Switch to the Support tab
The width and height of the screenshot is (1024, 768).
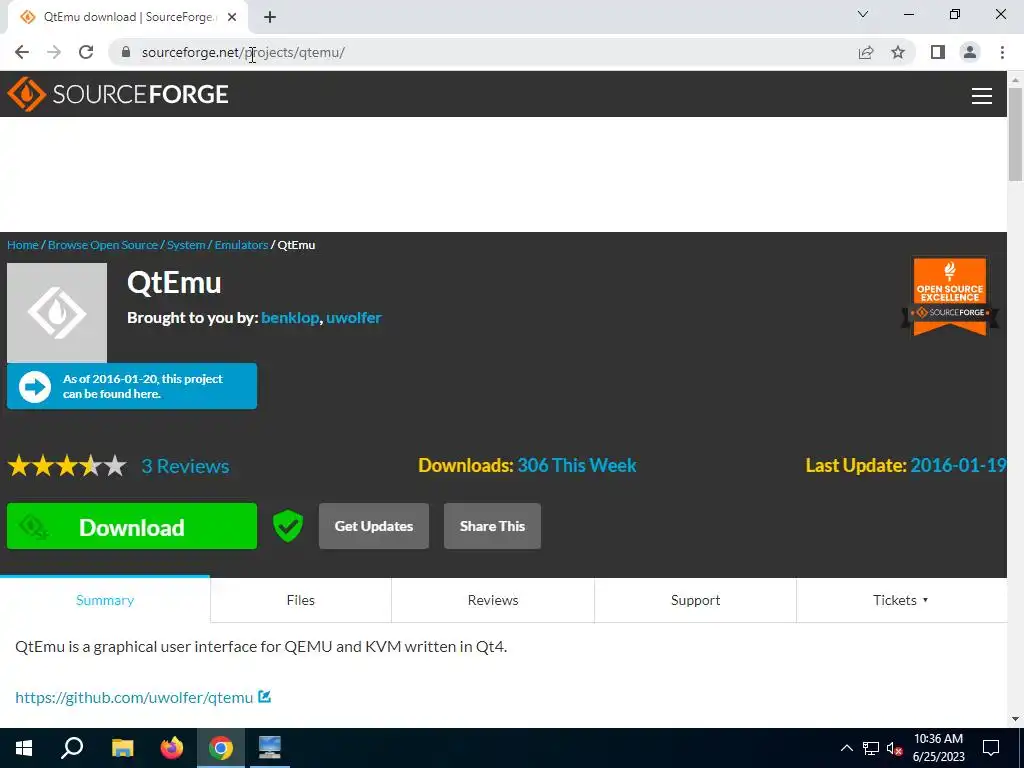point(696,600)
